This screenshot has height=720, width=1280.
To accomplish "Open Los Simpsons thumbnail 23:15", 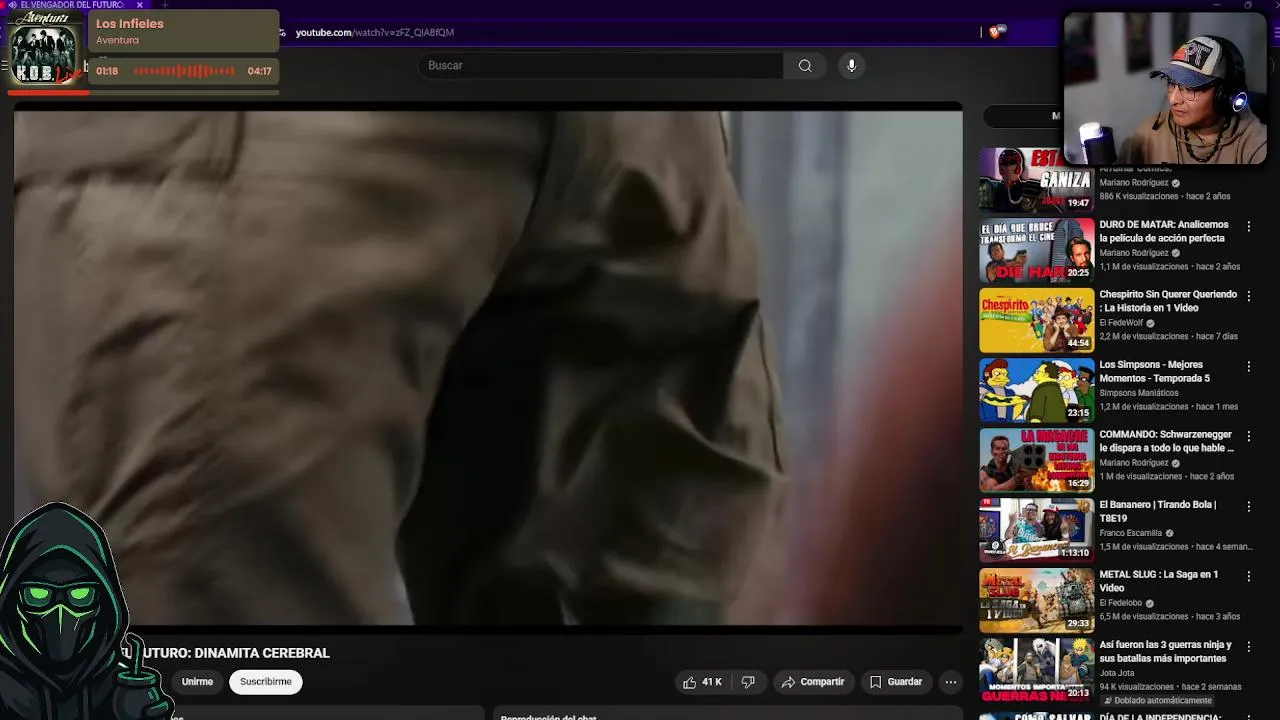I will click(1036, 390).
